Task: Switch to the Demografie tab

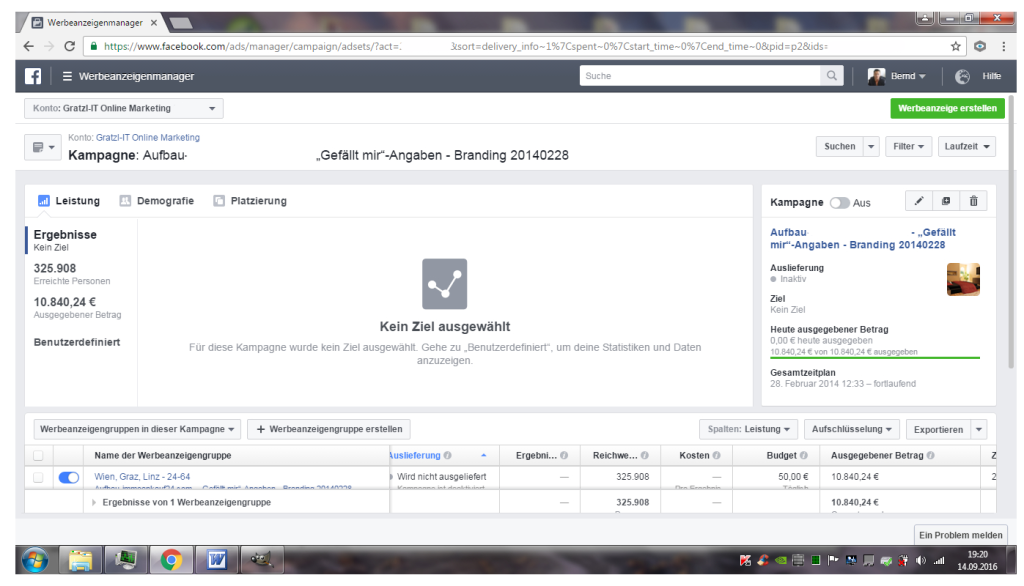Action: pyautogui.click(x=157, y=201)
